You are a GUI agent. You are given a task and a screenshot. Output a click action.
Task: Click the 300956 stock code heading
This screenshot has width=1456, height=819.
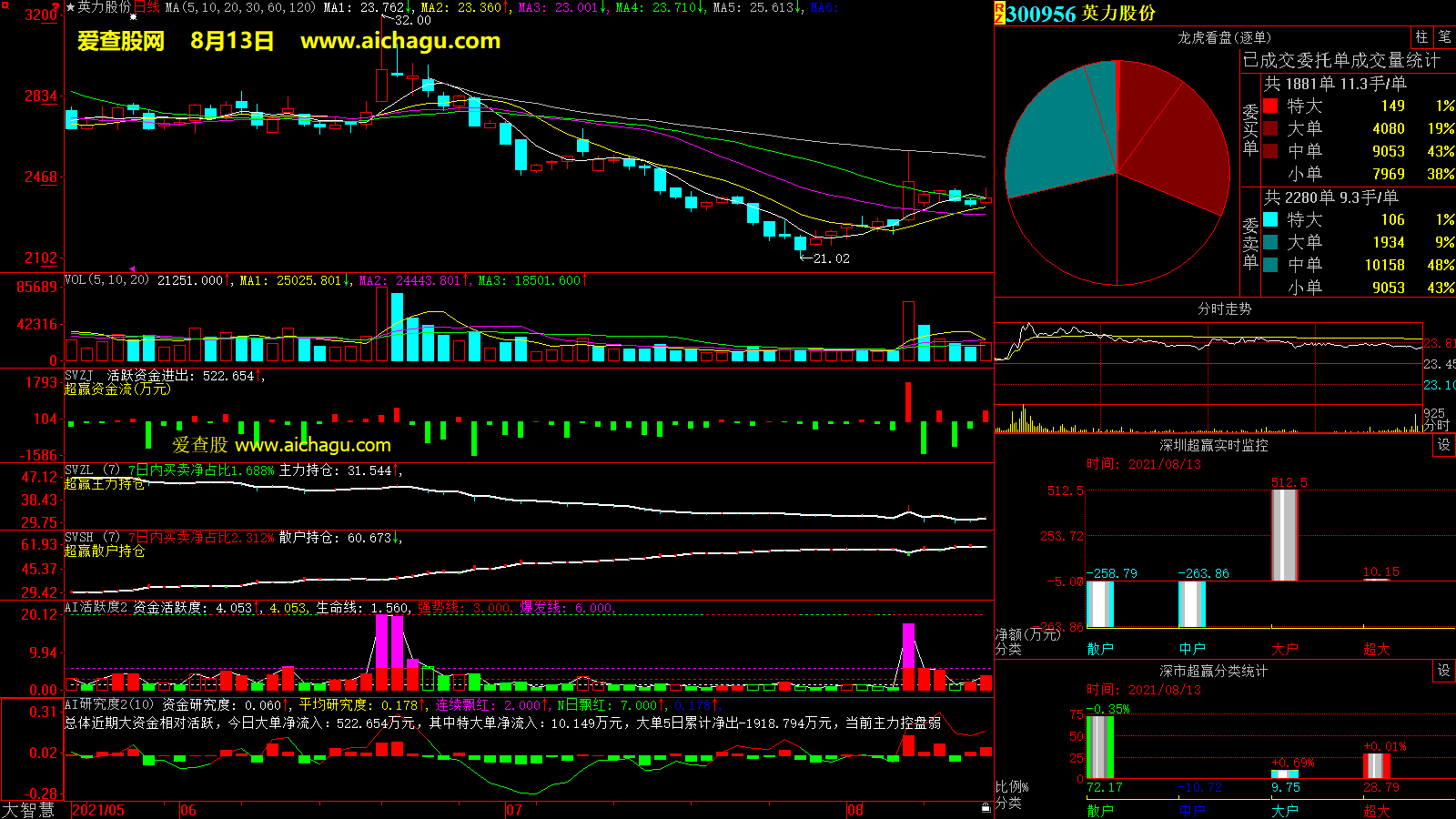point(1040,14)
